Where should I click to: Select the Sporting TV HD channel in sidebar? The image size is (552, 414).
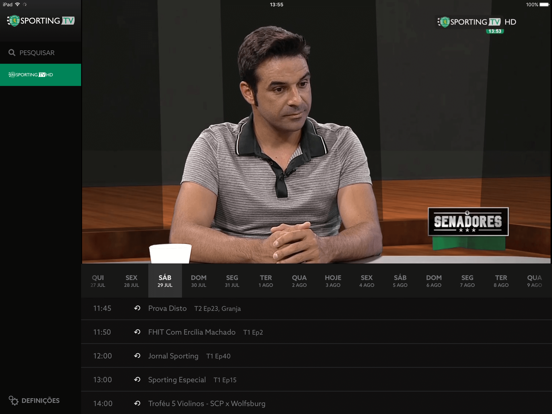point(40,75)
